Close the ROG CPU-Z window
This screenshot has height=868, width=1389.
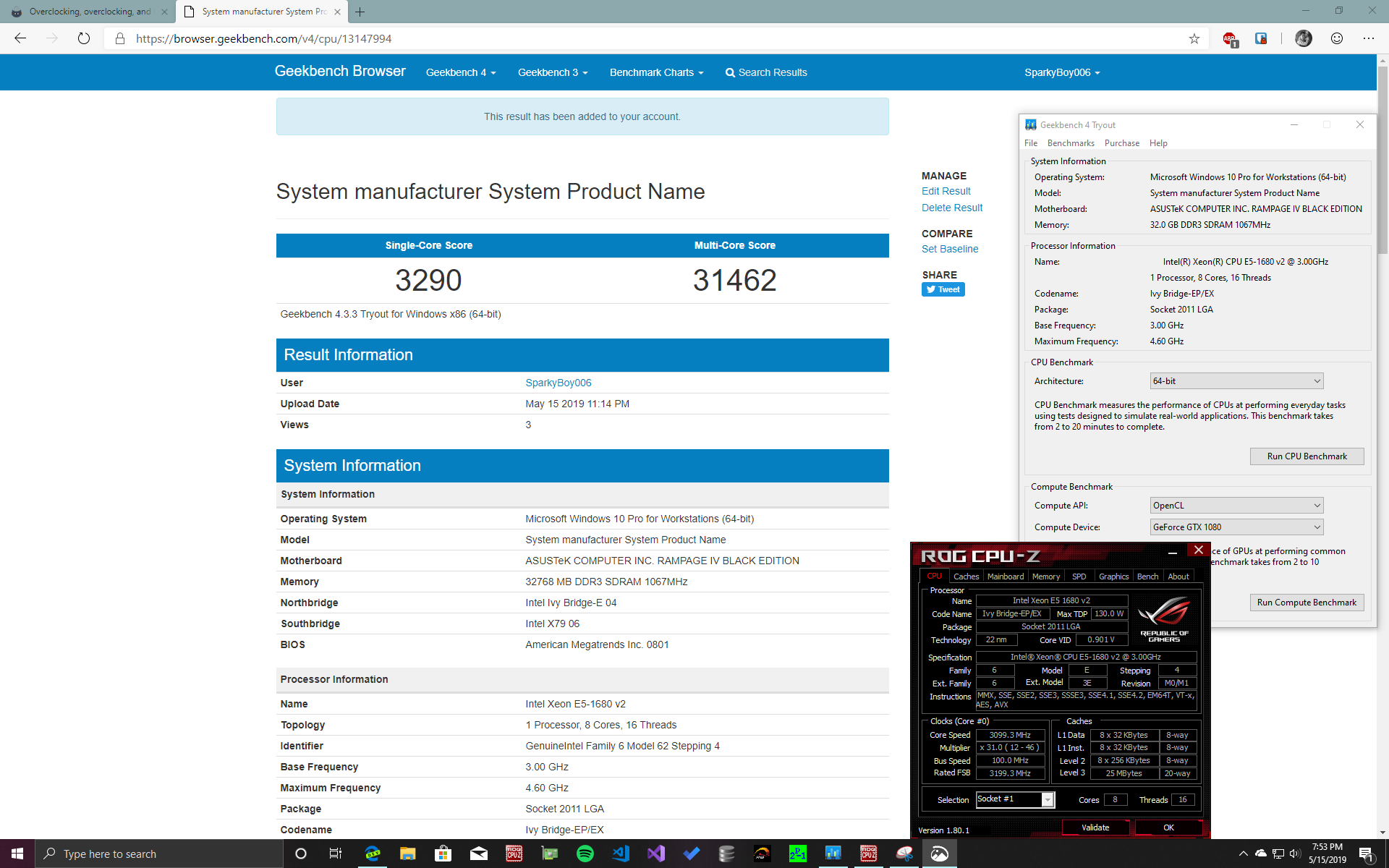click(x=1198, y=550)
